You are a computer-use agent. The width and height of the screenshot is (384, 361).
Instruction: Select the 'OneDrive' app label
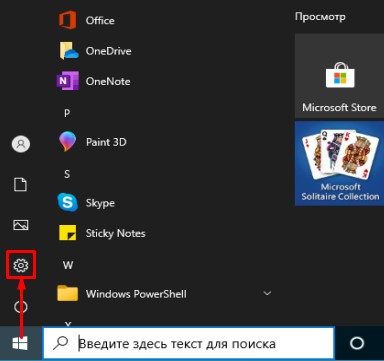coord(108,51)
